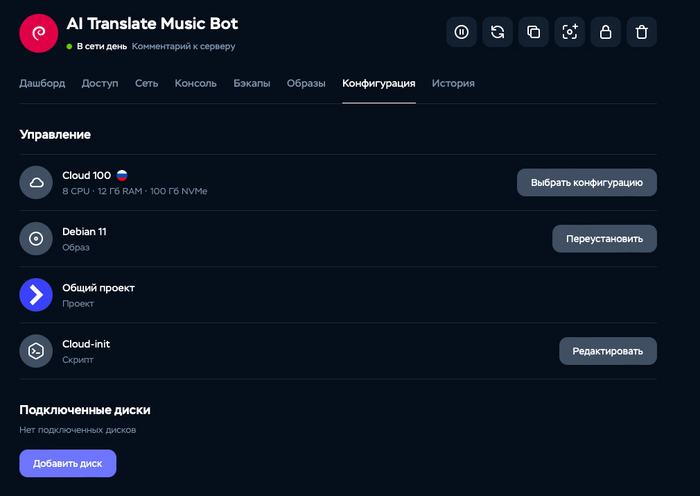Viewport: 700px width, 496px height.
Task: Click the Cloud 100 cloud icon
Action: click(36, 182)
